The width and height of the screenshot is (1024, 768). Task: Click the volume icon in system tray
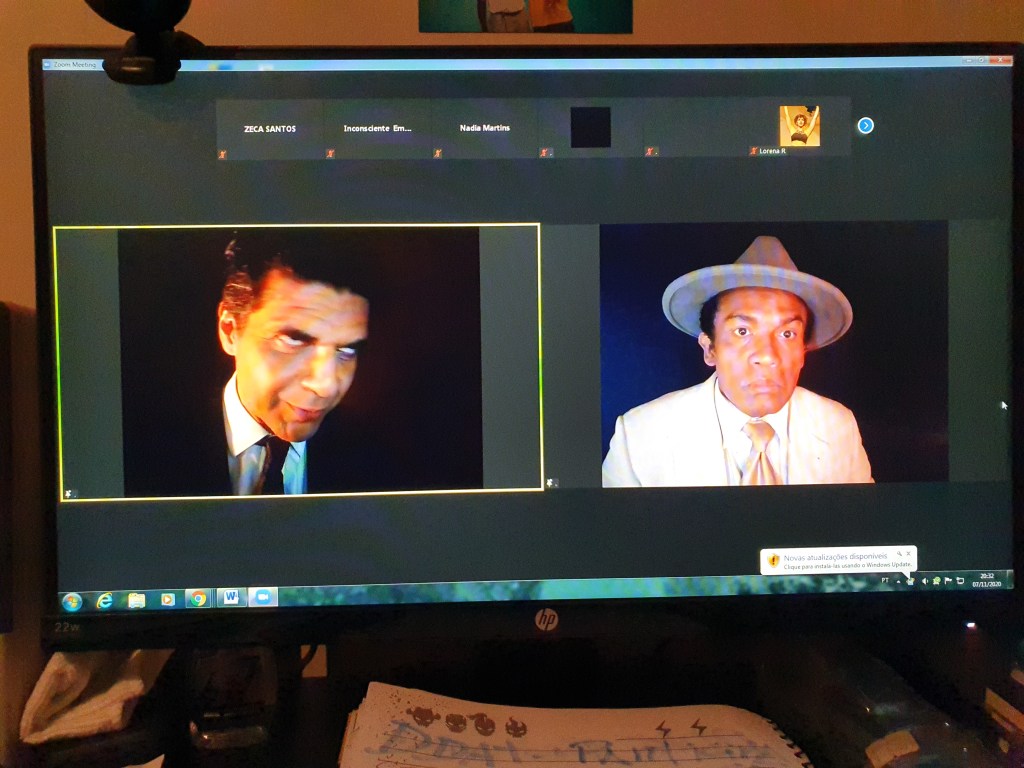coord(924,581)
